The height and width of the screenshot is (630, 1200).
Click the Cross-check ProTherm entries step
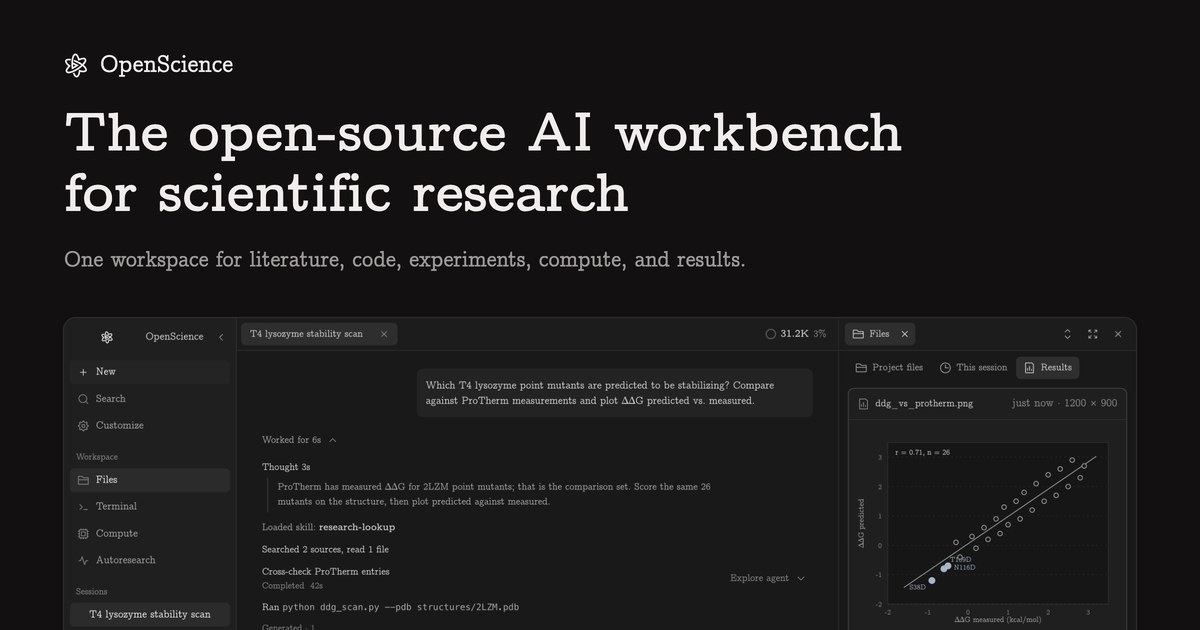pyautogui.click(x=326, y=572)
